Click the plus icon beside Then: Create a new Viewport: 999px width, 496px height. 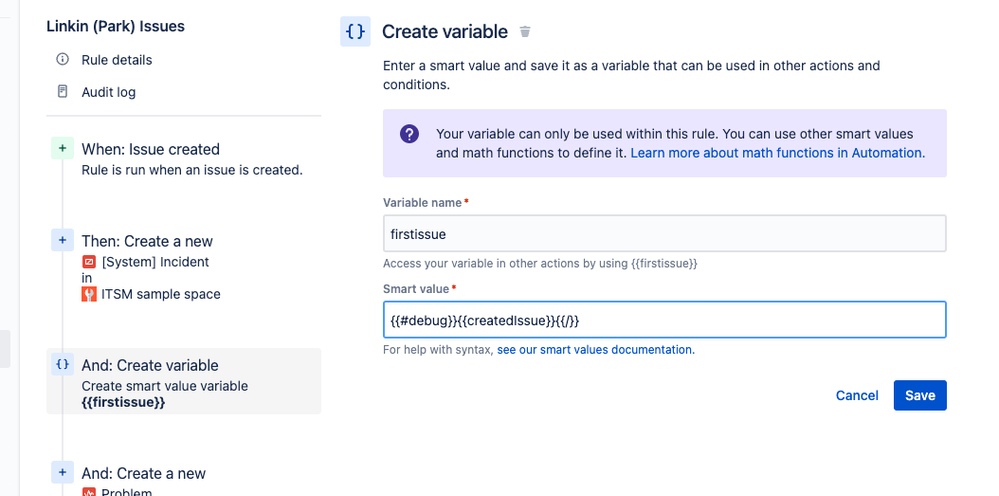pyautogui.click(x=62, y=241)
